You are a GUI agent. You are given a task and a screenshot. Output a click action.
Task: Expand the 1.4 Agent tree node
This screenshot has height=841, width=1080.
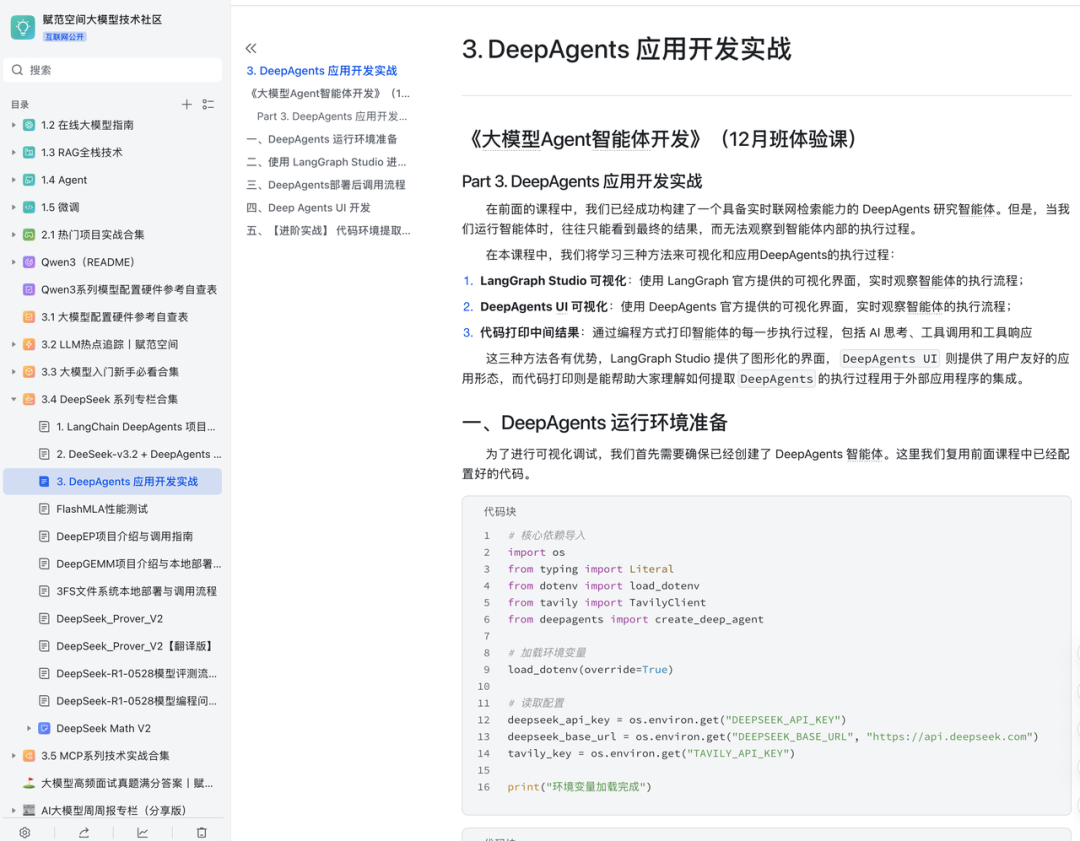(13, 180)
